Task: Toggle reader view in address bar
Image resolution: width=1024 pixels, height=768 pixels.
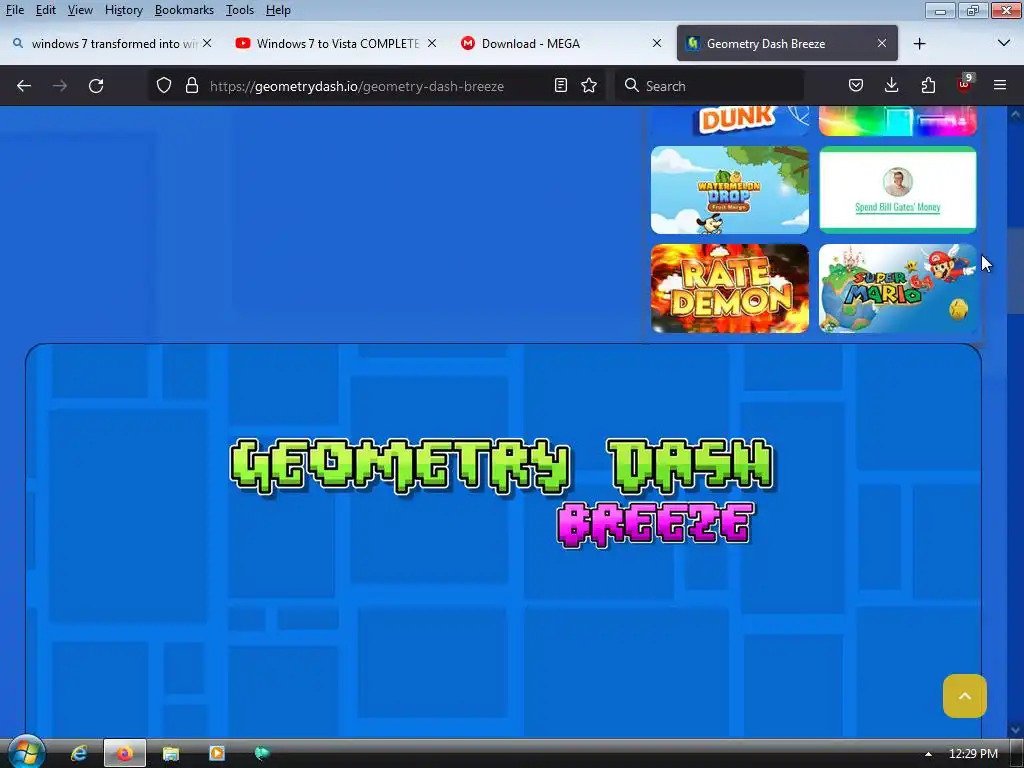Action: (560, 86)
